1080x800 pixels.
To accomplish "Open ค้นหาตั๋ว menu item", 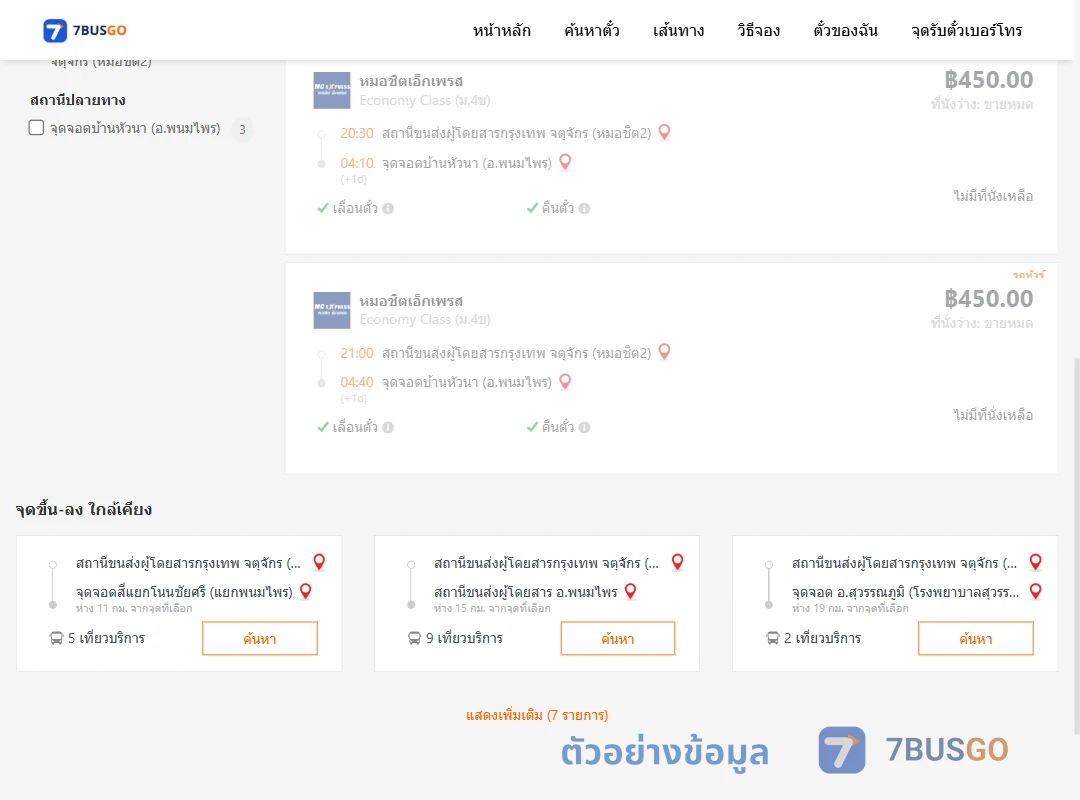I will point(592,30).
